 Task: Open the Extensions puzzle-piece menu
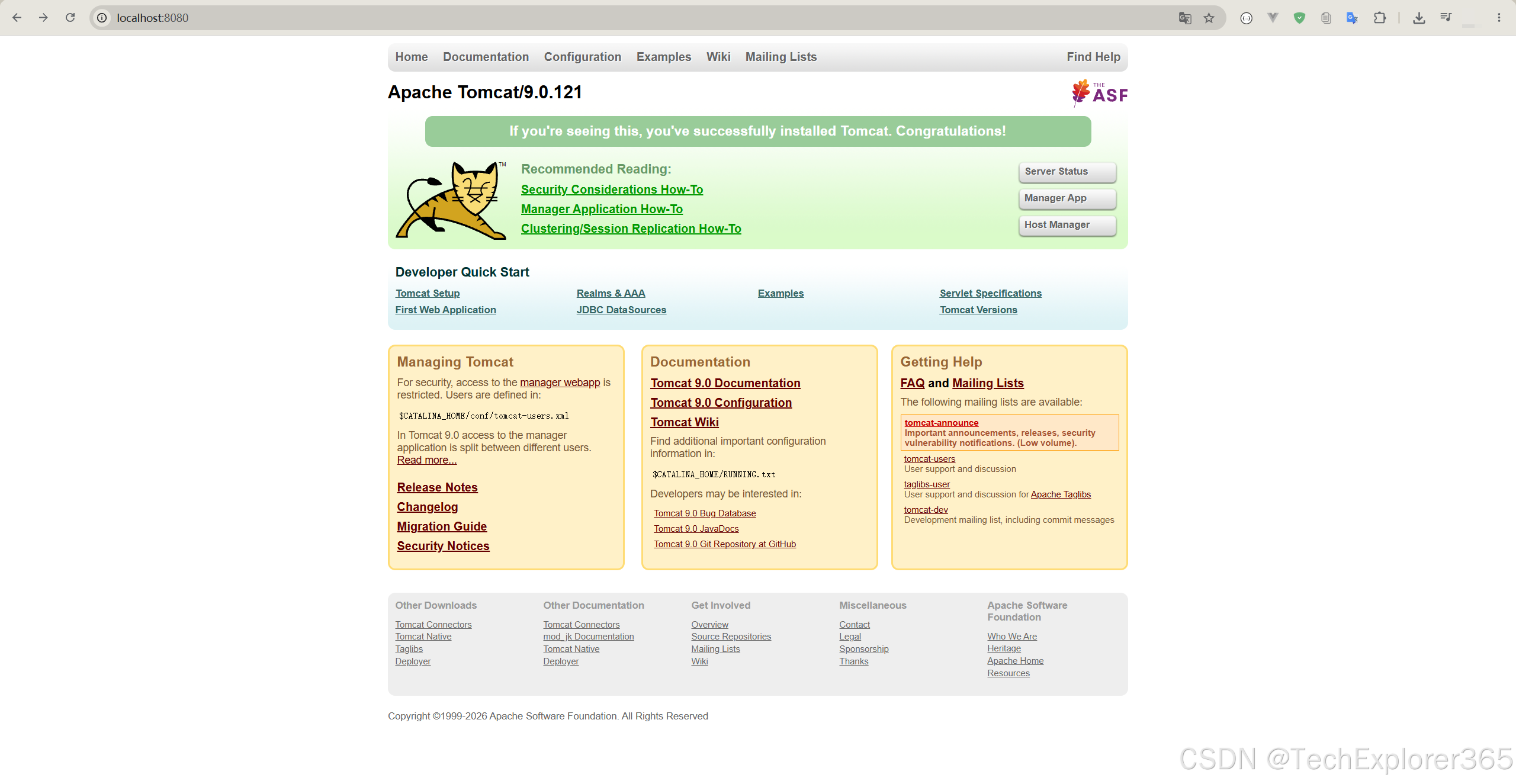pos(1380,18)
